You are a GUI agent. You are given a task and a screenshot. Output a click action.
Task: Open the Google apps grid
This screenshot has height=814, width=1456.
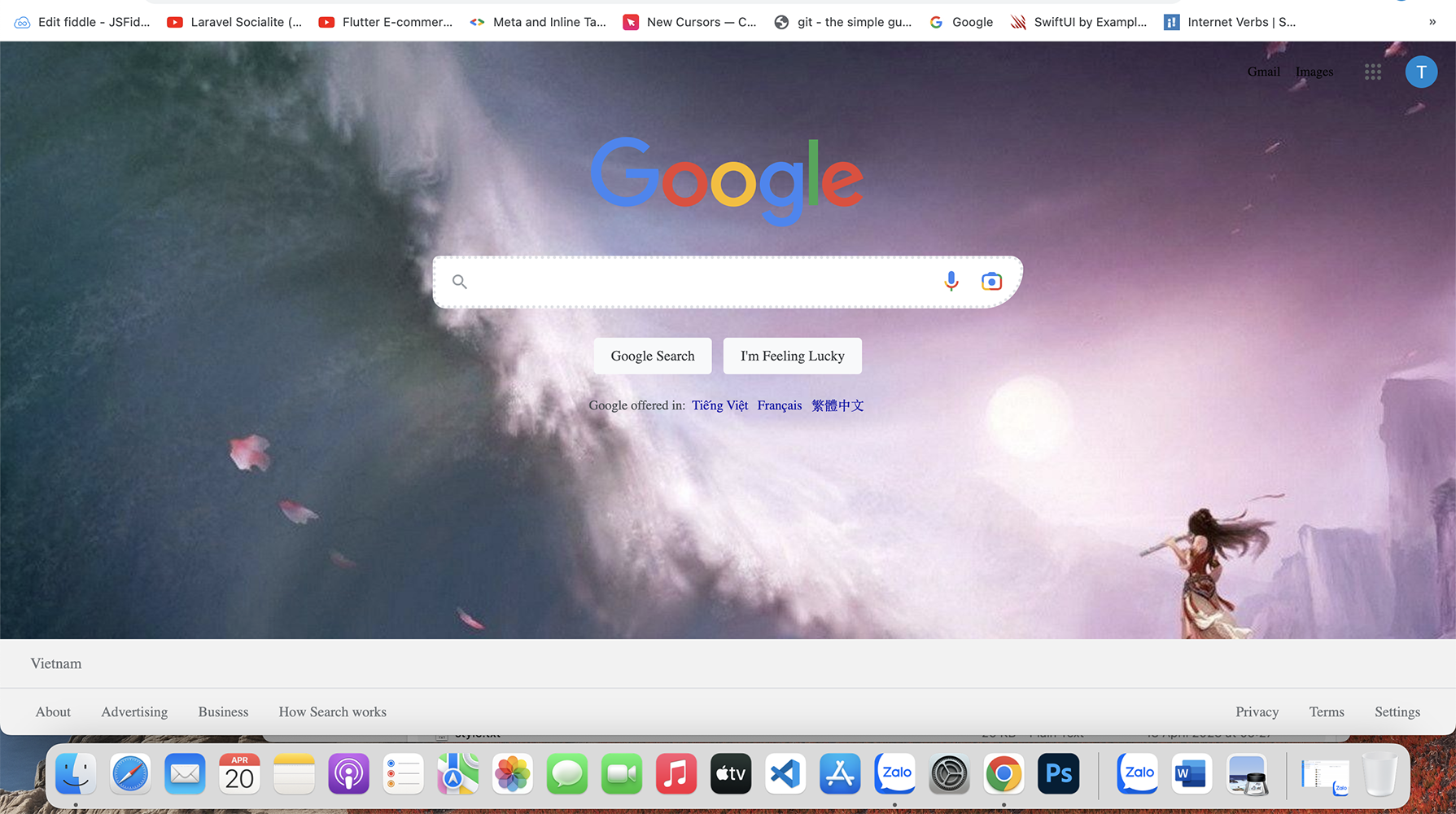(x=1372, y=72)
